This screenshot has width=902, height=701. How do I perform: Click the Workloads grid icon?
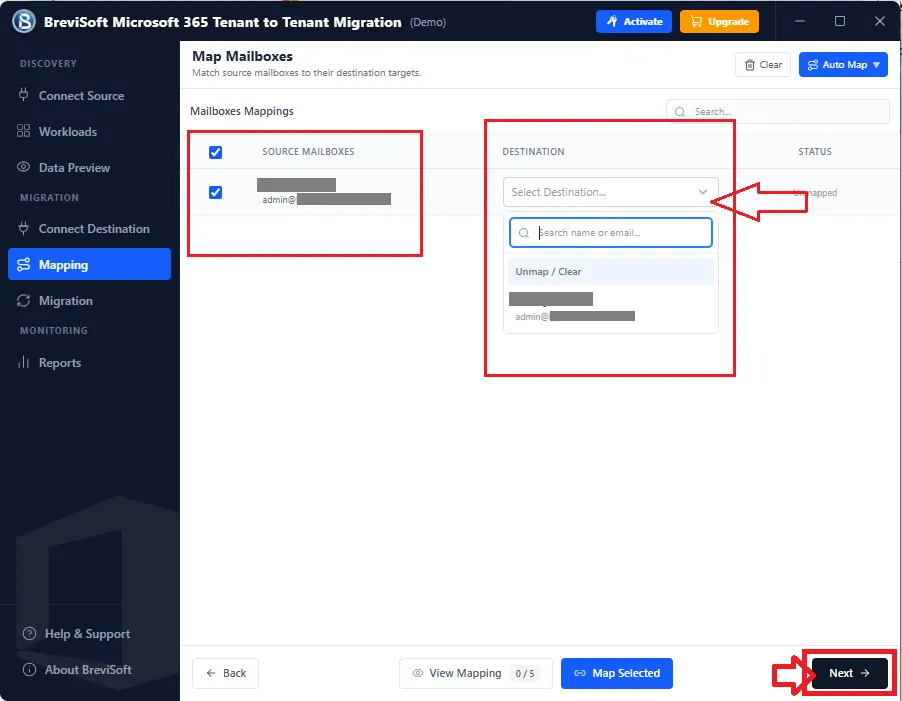click(x=23, y=131)
